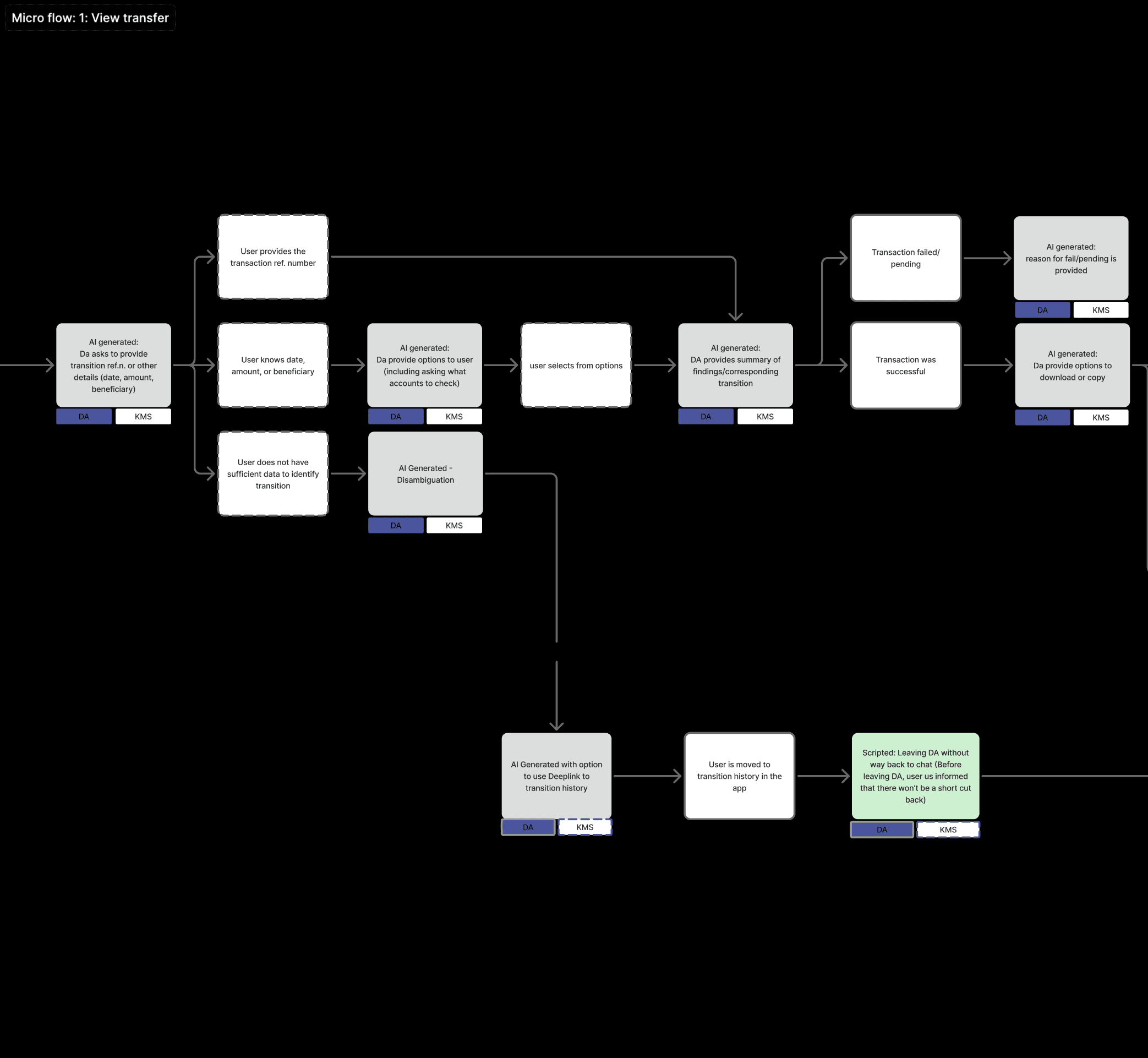The height and width of the screenshot is (1058, 1148).
Task: Click the green 'Scripted: Leaving DA' box
Action: (x=915, y=776)
